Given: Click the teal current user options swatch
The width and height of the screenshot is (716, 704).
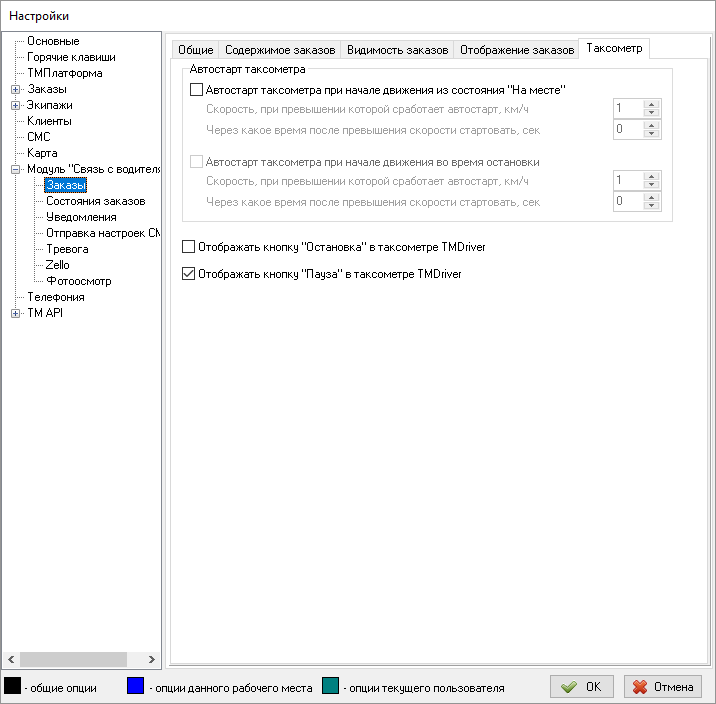Looking at the screenshot, I should [332, 687].
